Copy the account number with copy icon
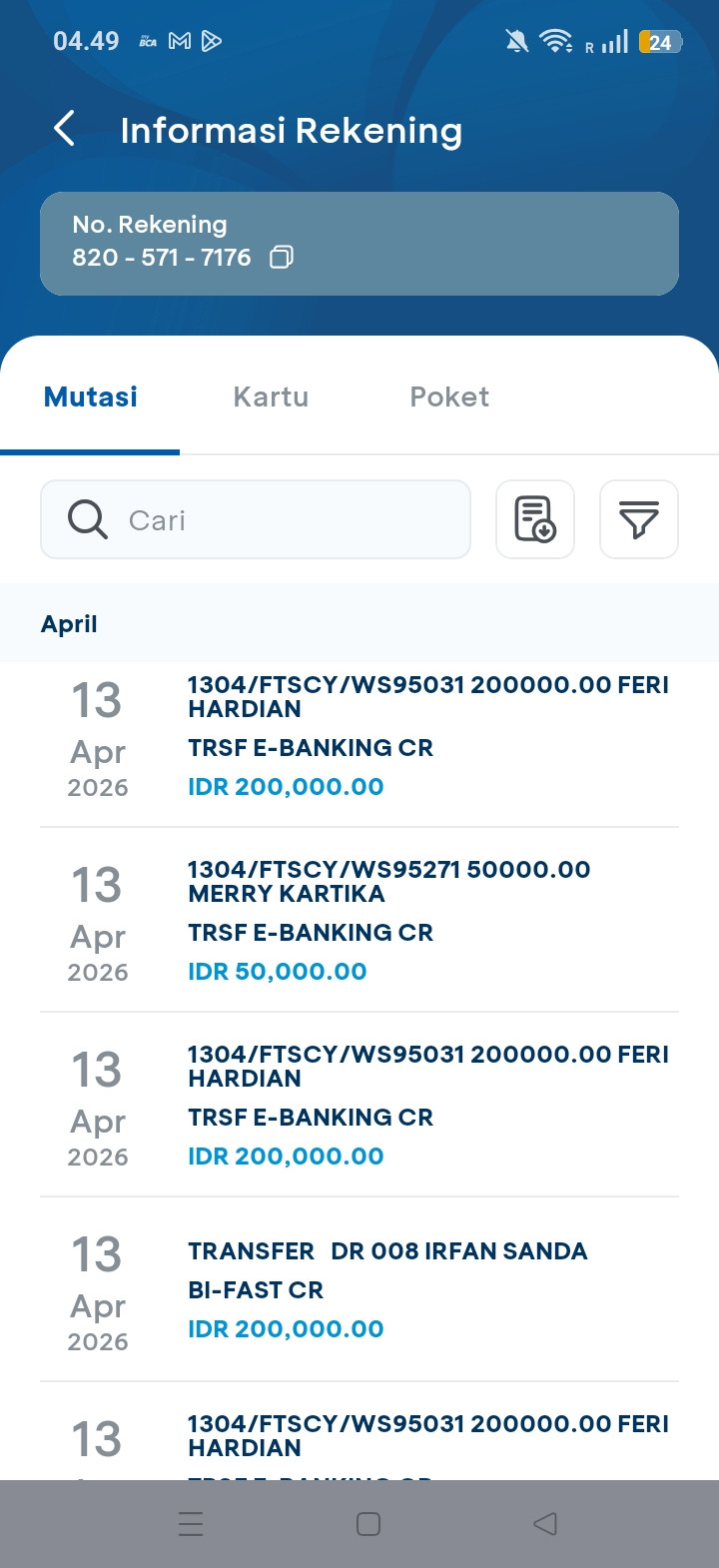Image resolution: width=719 pixels, height=1568 pixels. [x=282, y=258]
